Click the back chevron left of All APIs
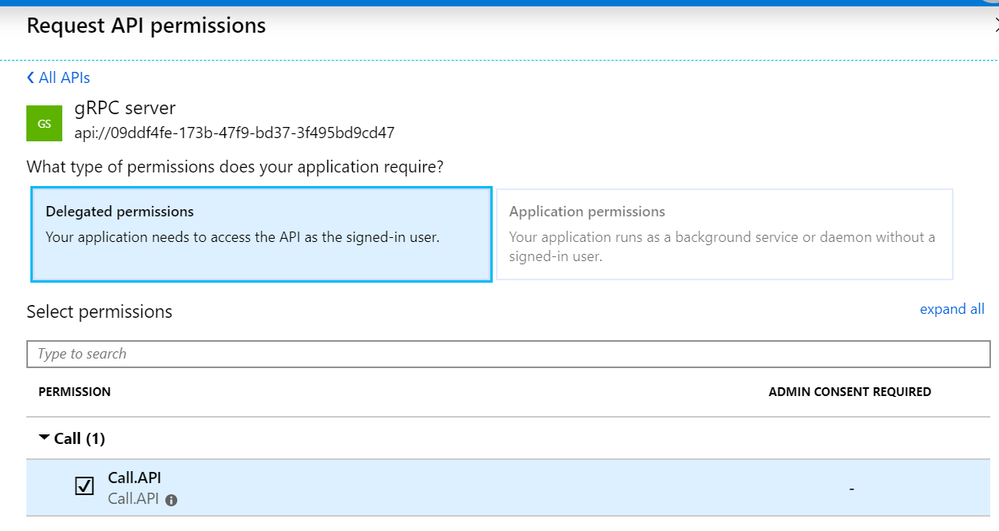This screenshot has width=999, height=531. tap(30, 78)
